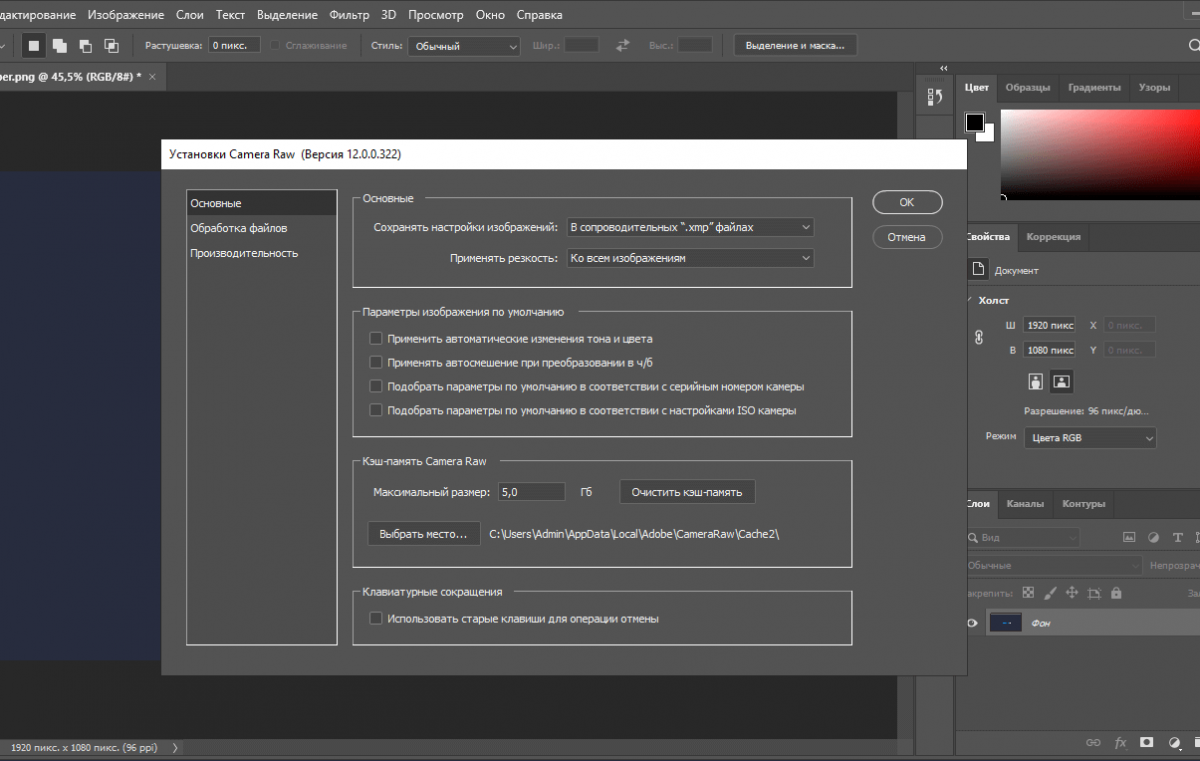
Task: Select the Intersect with Selection mode icon
Action: point(111,45)
